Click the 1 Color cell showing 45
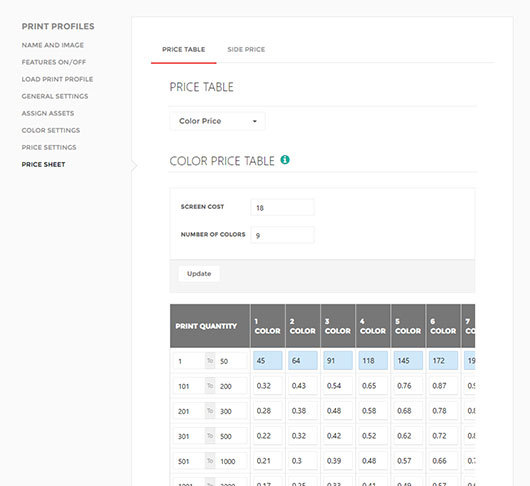 268,361
